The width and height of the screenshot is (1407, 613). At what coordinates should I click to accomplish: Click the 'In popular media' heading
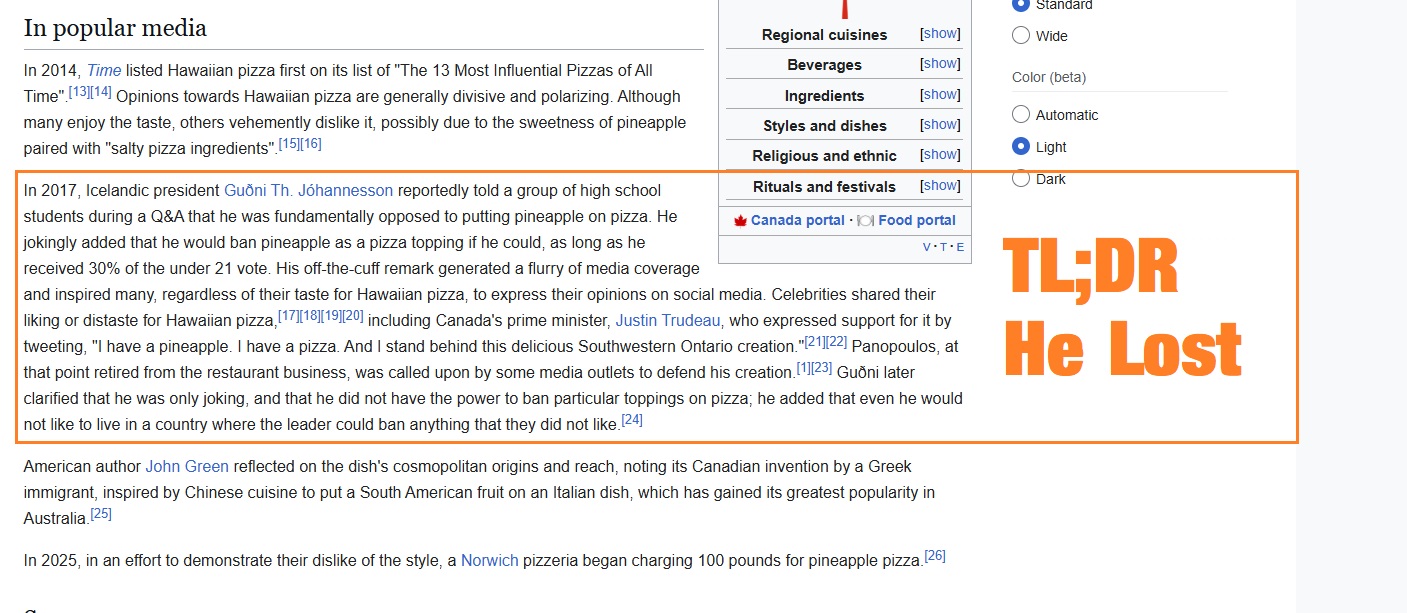(x=115, y=28)
